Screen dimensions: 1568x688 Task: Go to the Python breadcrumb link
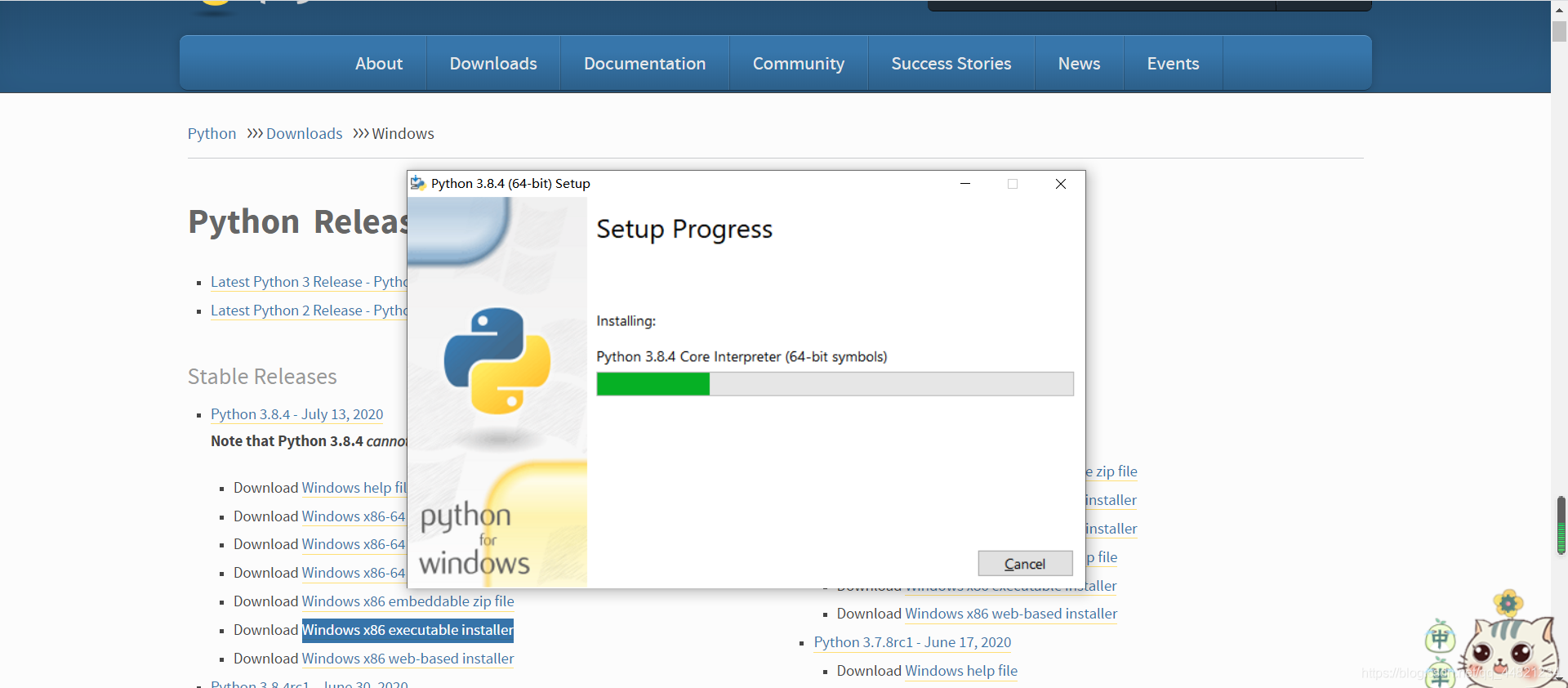pyautogui.click(x=212, y=134)
